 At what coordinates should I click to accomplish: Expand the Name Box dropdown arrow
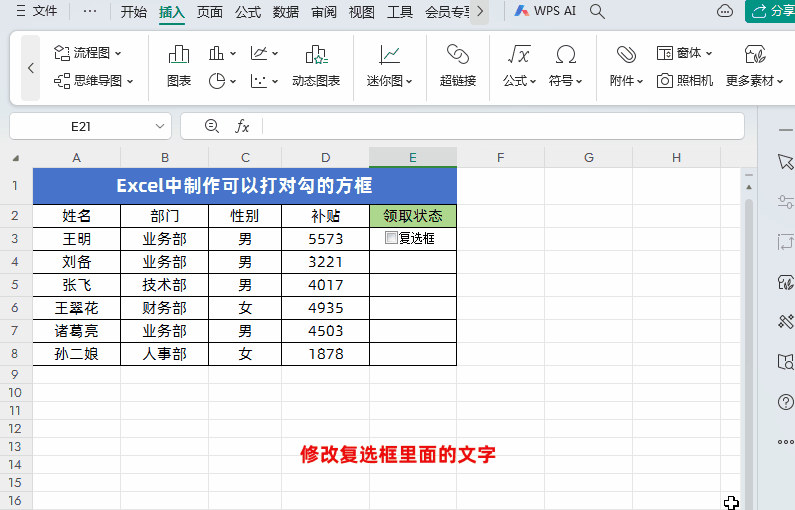(160, 126)
